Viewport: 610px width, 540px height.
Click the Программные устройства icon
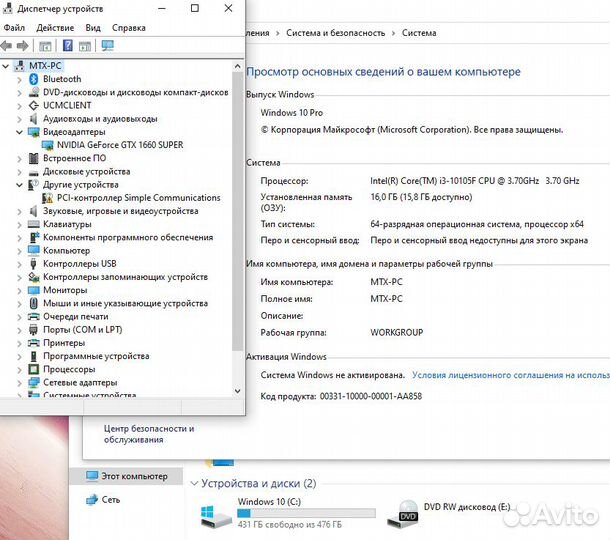pos(34,356)
